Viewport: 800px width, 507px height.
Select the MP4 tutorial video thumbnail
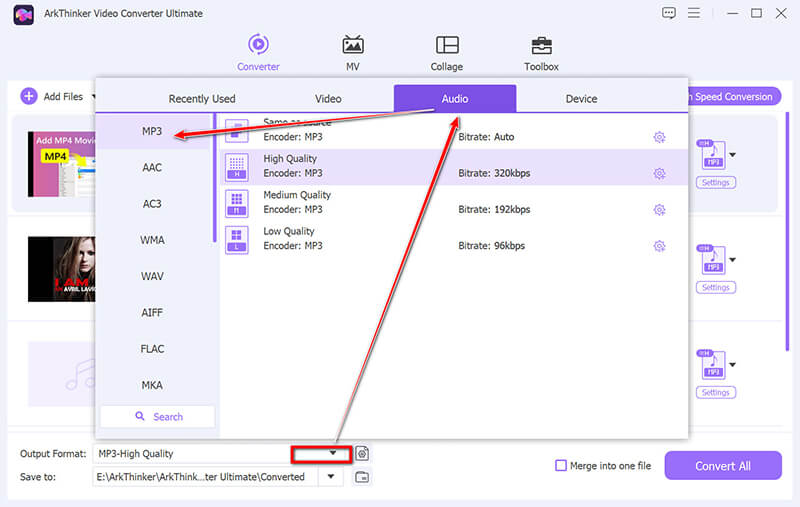pyautogui.click(x=62, y=164)
